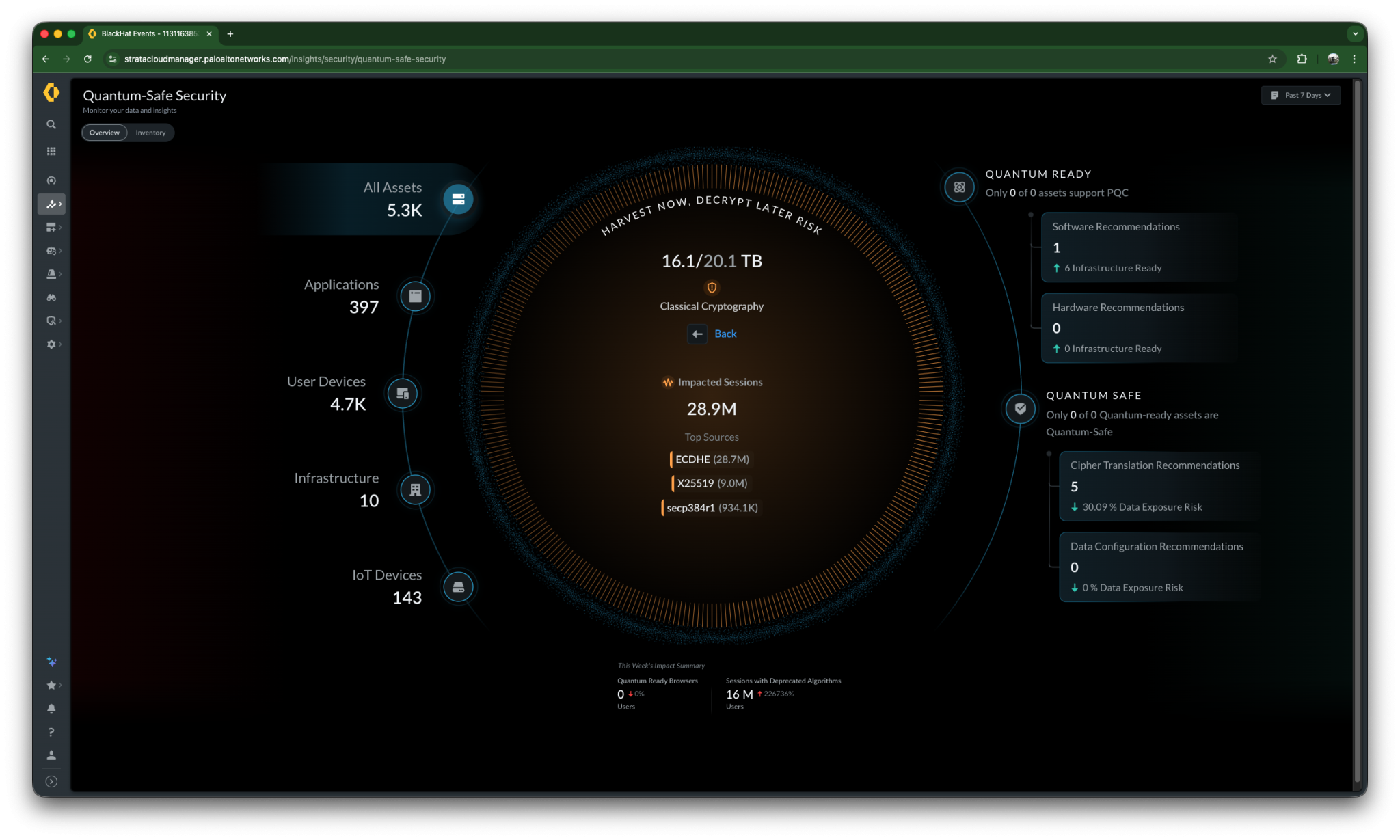This screenshot has height=840, width=1400.
Task: Open the Hardware Recommendations card
Action: coord(1138,327)
